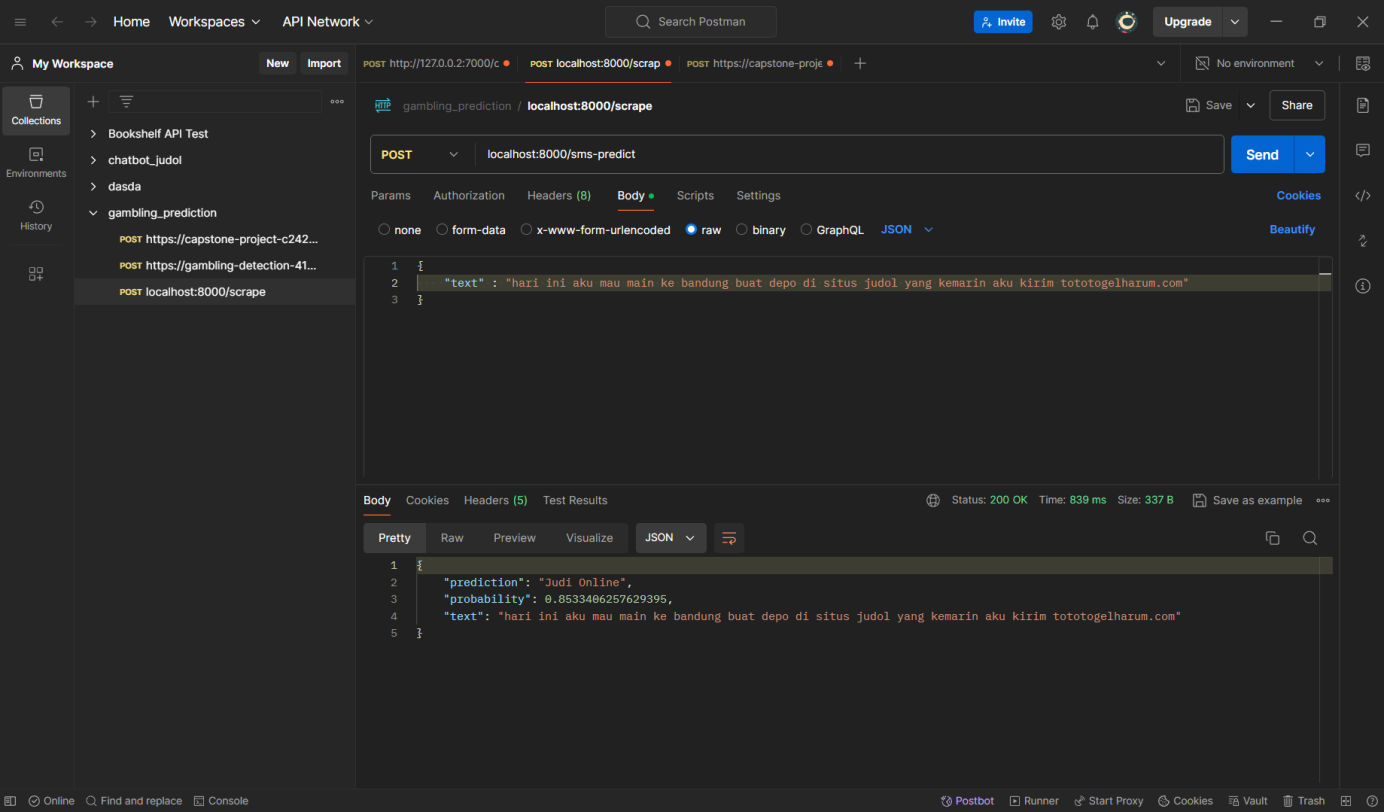Click the Beautify link
The height and width of the screenshot is (812, 1384).
[x=1292, y=229]
